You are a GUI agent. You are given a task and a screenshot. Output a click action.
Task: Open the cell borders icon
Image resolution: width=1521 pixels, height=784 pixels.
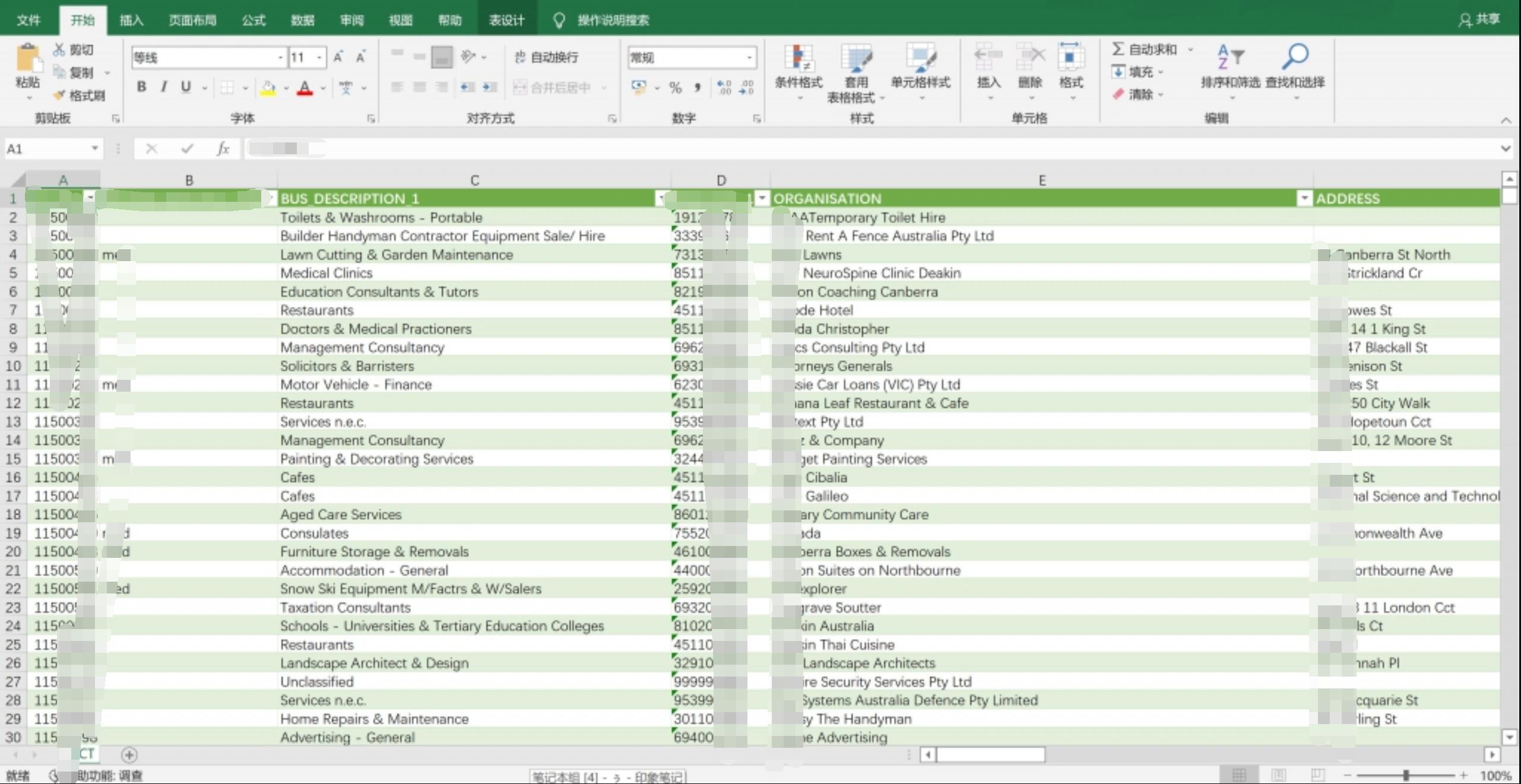[x=227, y=88]
